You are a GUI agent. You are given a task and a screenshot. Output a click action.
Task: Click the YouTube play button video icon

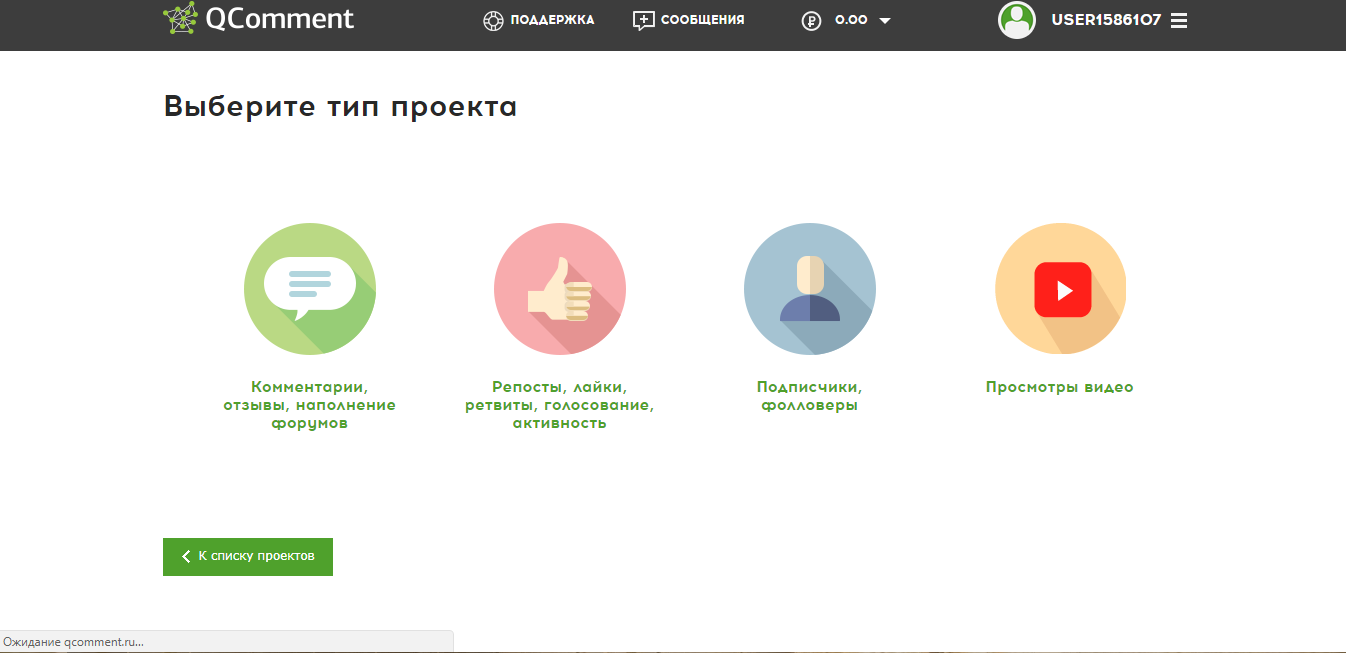pos(1060,288)
